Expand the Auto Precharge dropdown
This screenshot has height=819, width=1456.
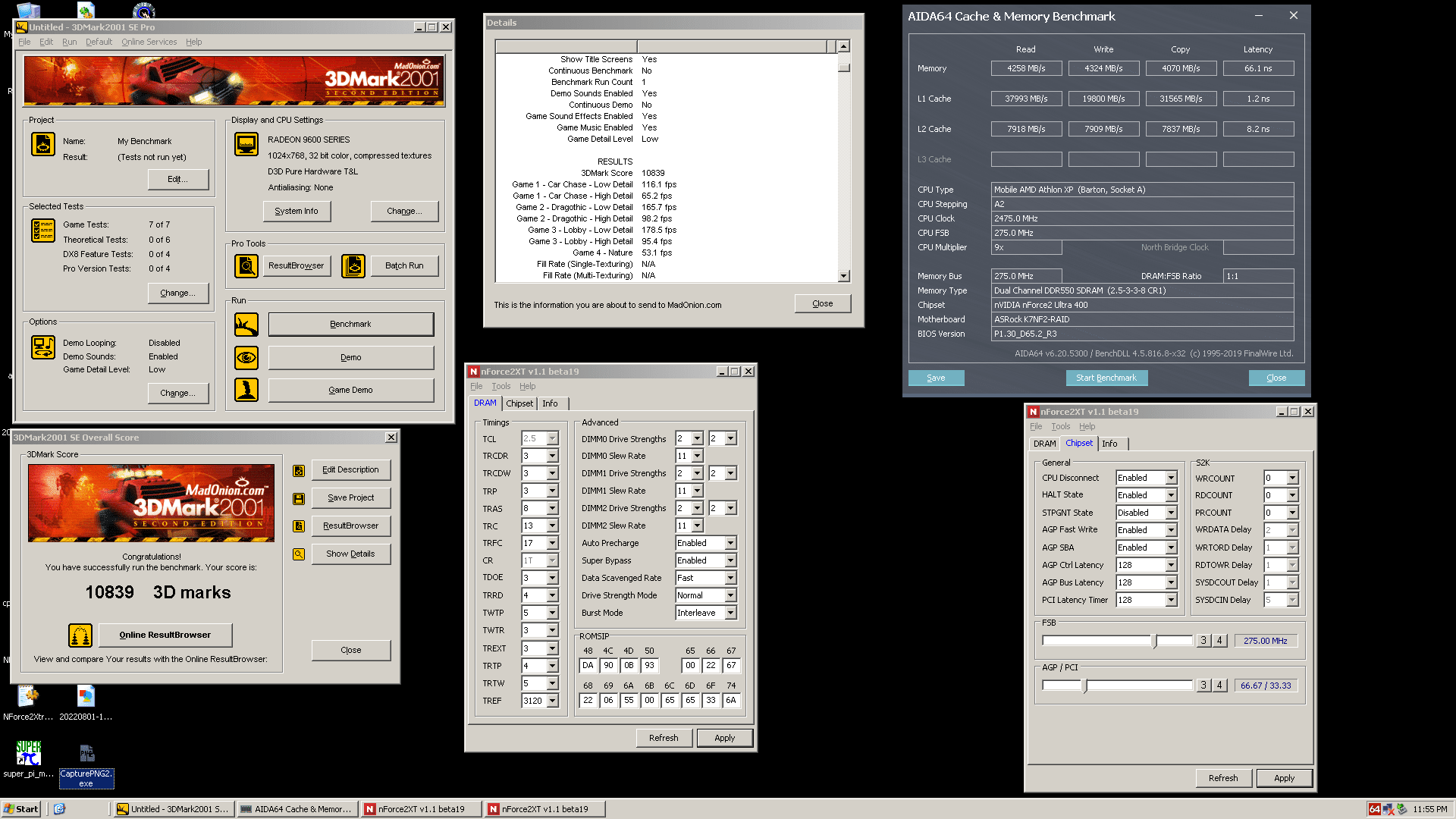click(x=730, y=544)
